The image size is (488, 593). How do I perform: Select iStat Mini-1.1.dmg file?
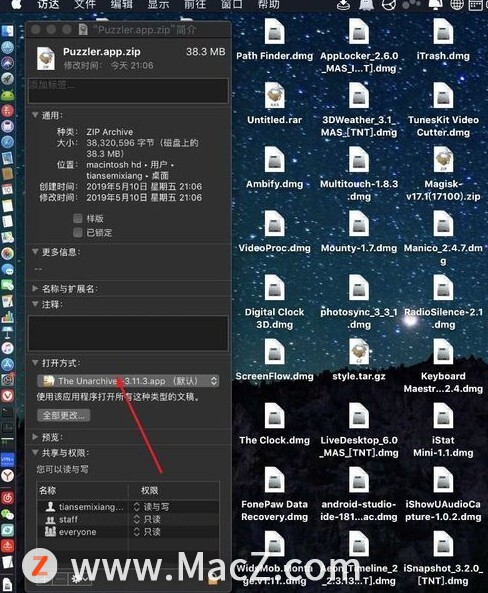tap(443, 416)
